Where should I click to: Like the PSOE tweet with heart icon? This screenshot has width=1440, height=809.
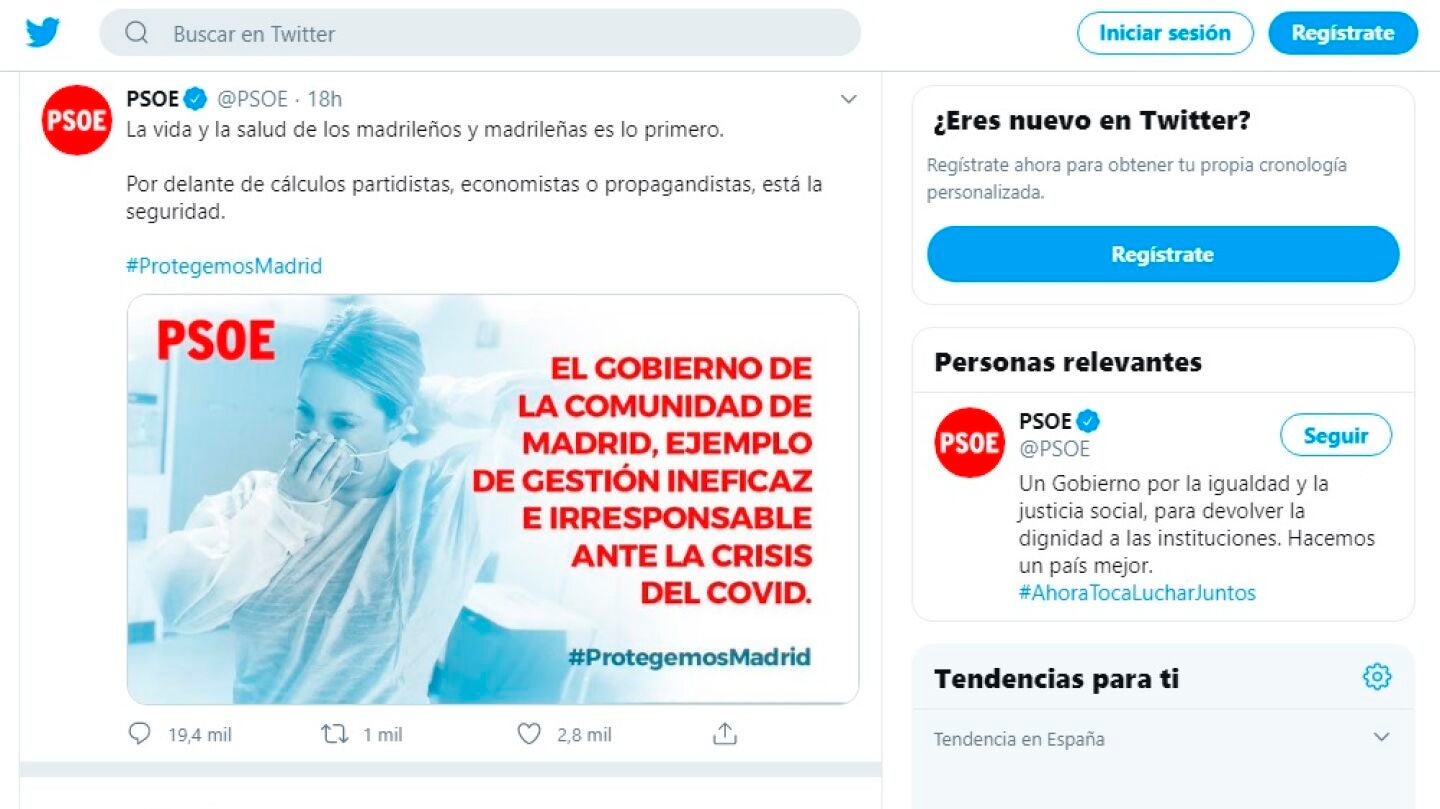click(529, 734)
